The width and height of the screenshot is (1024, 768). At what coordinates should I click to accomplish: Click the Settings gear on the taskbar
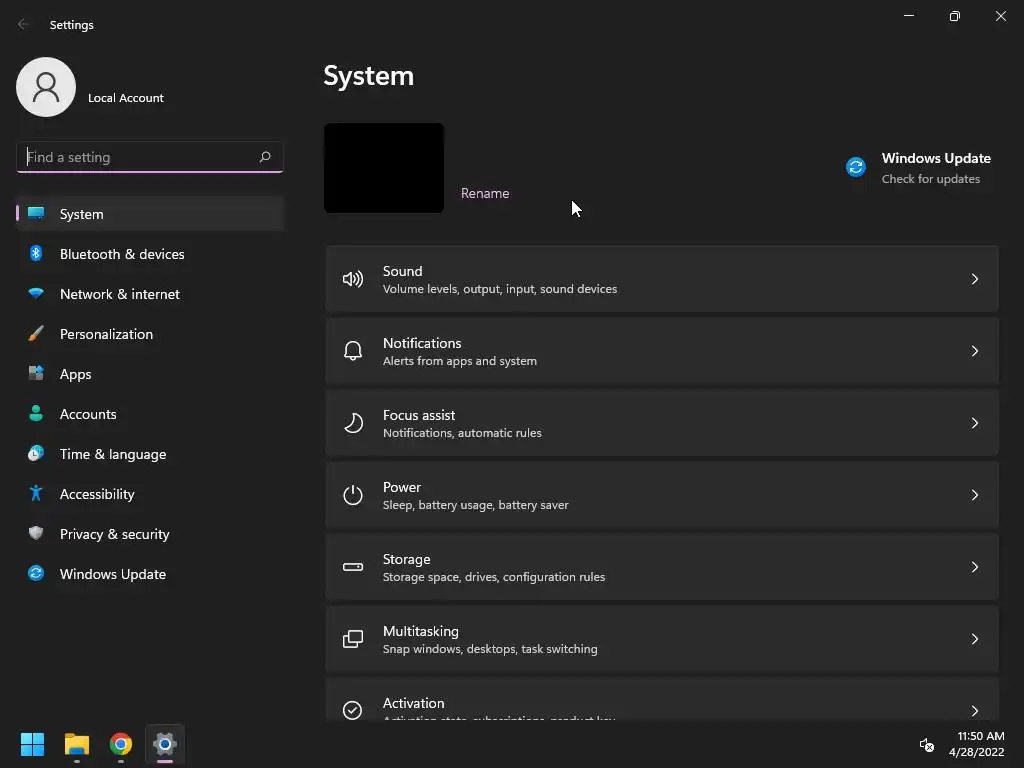pyautogui.click(x=165, y=744)
